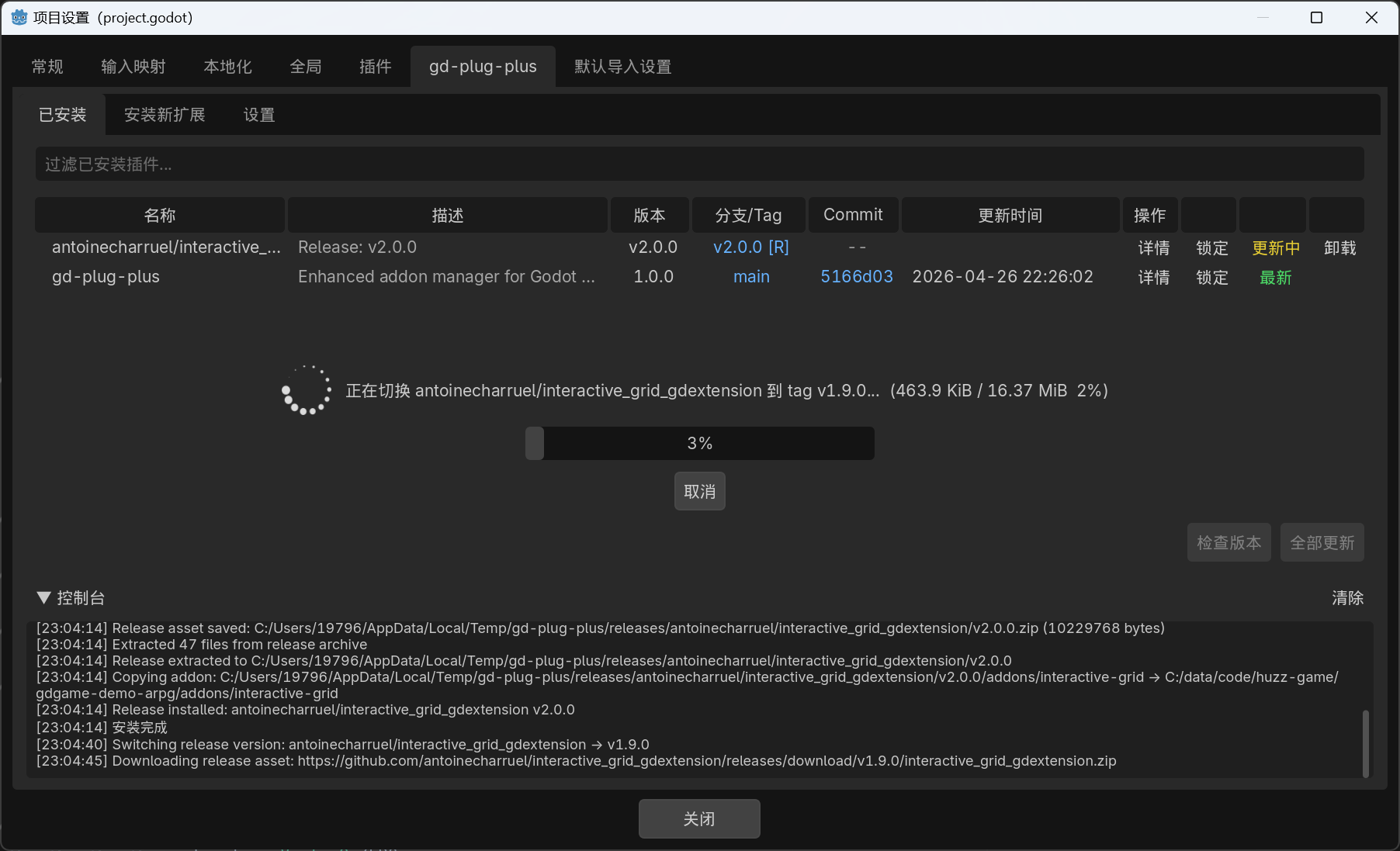Select the gd-plug-plus row name
Screen dimensions: 1400x851
(x=106, y=277)
